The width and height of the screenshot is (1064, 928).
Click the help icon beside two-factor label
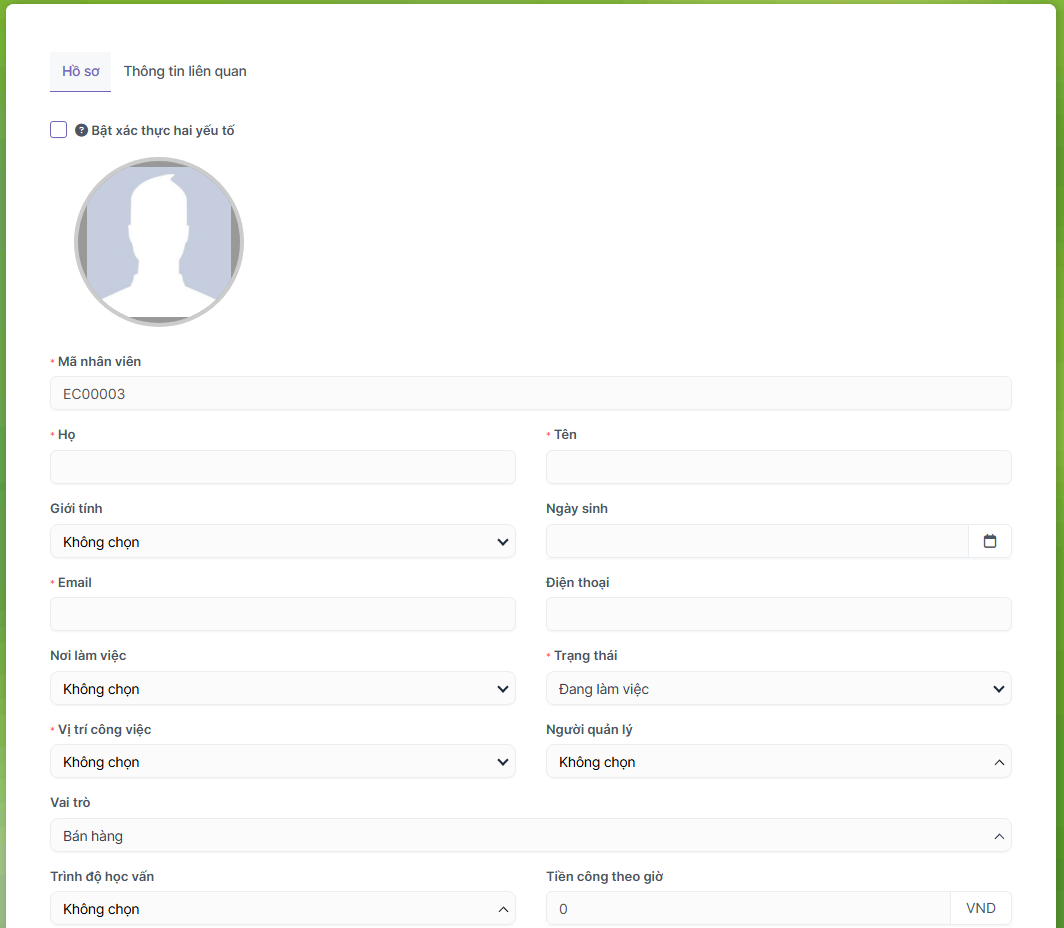pos(82,131)
